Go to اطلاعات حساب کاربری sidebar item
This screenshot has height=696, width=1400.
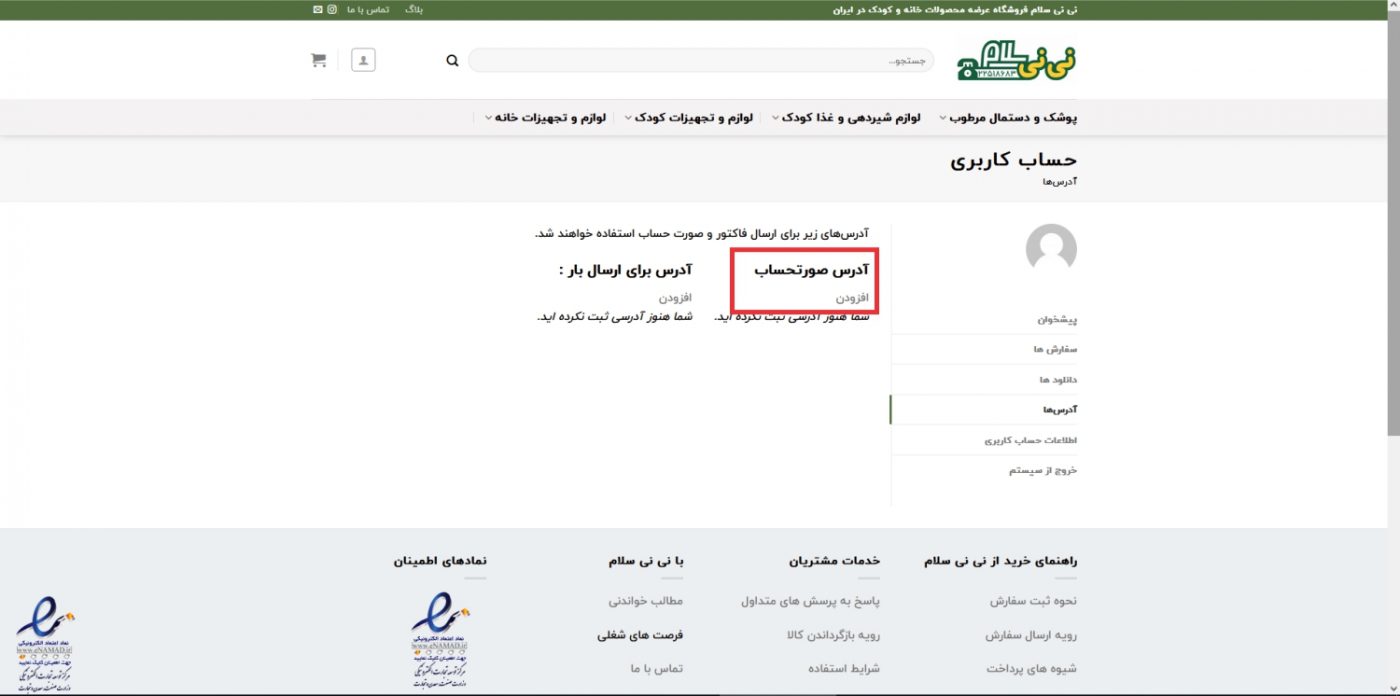pos(1030,440)
